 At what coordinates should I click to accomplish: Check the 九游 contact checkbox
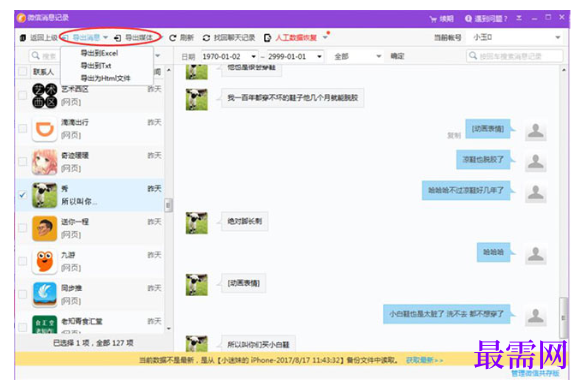point(23,261)
